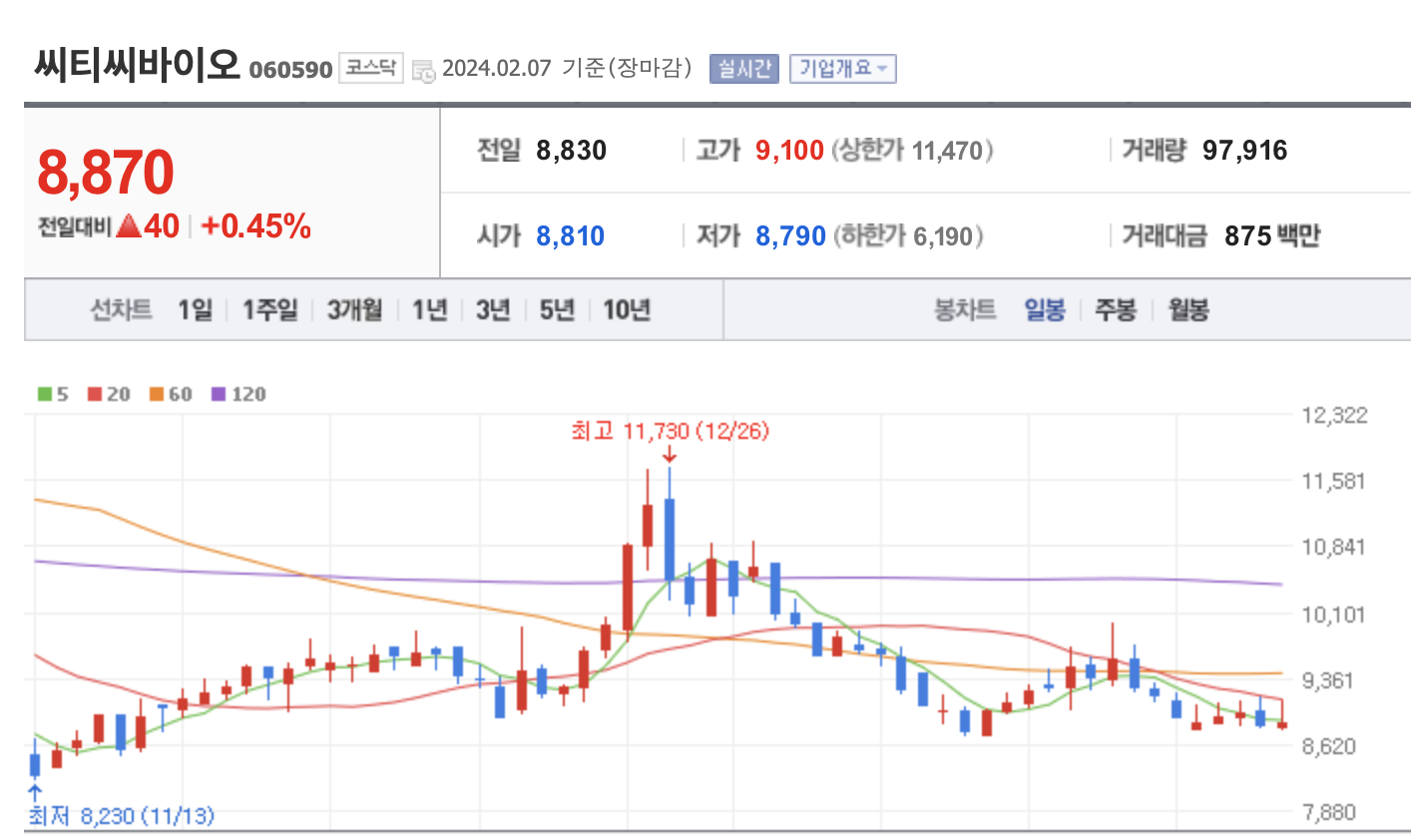
Task: Select the 5년 line chart tab
Action: tap(557, 310)
